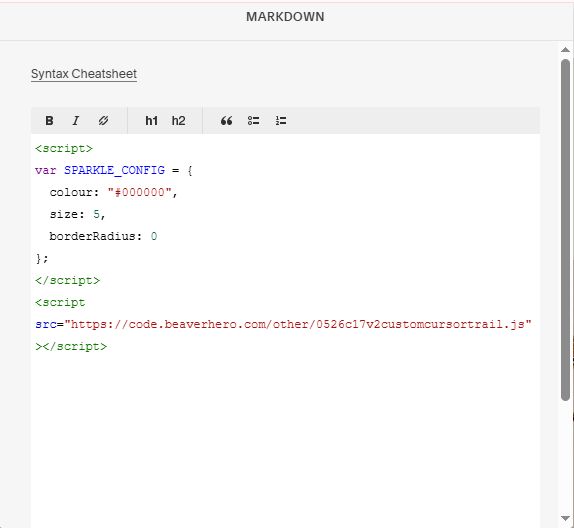Click the "};" closing brace line

click(x=42, y=258)
